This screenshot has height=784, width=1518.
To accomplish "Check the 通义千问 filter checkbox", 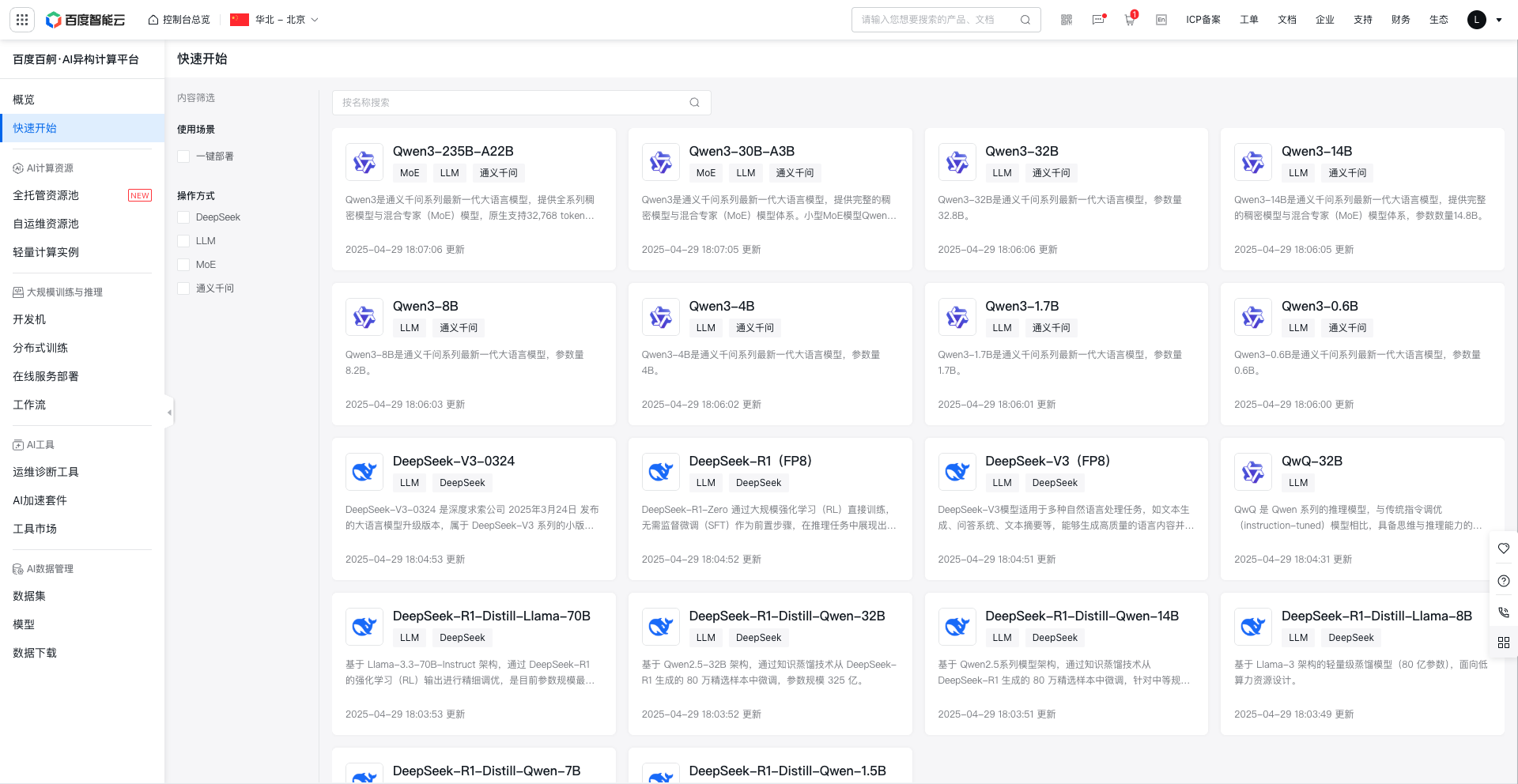I will pos(183,288).
